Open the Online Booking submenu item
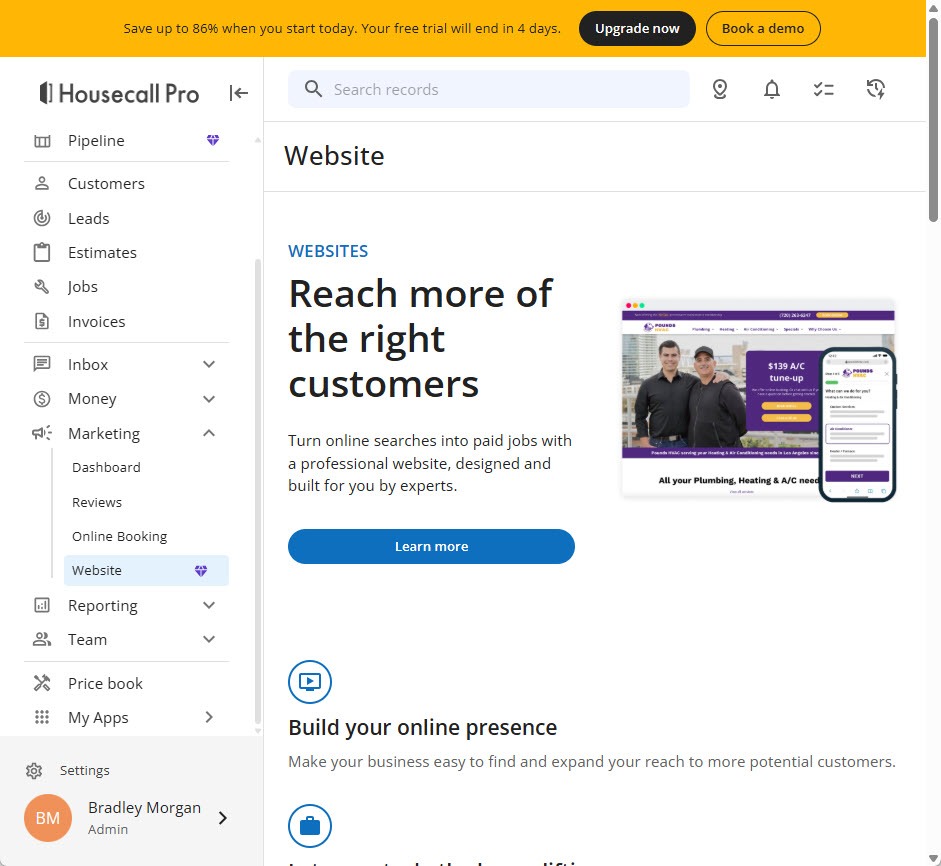 tap(119, 537)
